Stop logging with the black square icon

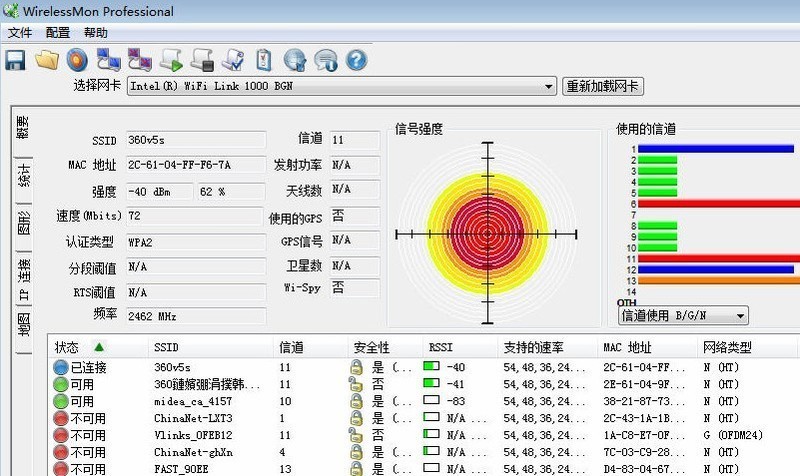pyautogui.click(x=202, y=60)
